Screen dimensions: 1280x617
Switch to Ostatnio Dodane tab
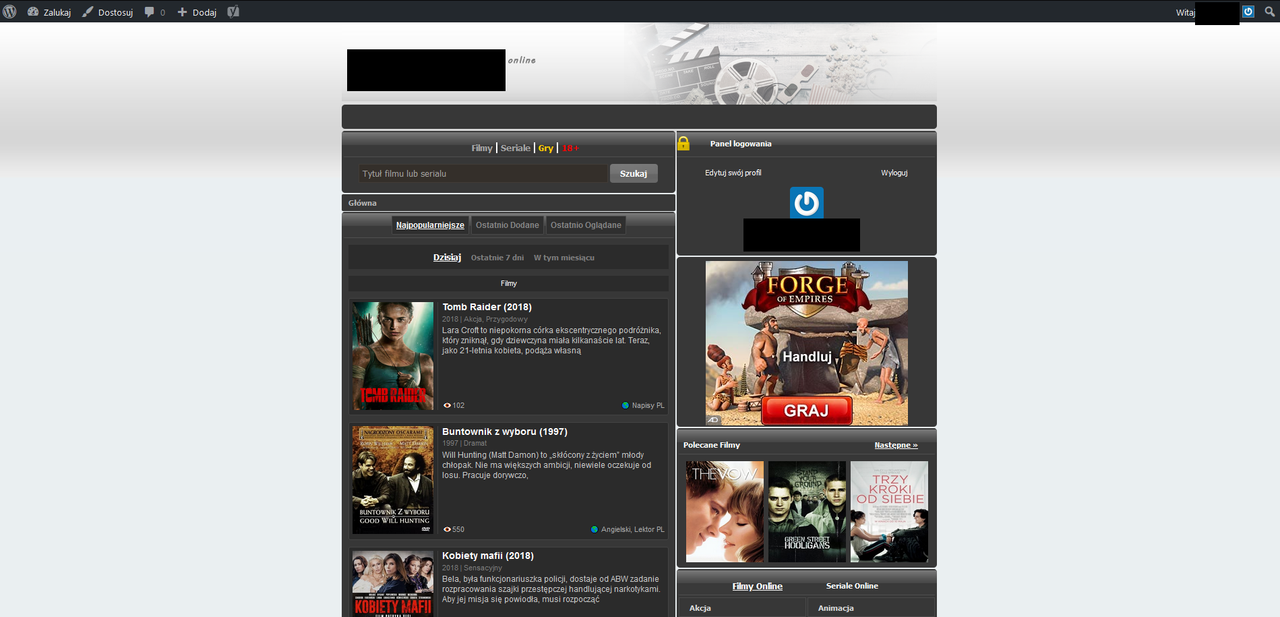tap(507, 225)
